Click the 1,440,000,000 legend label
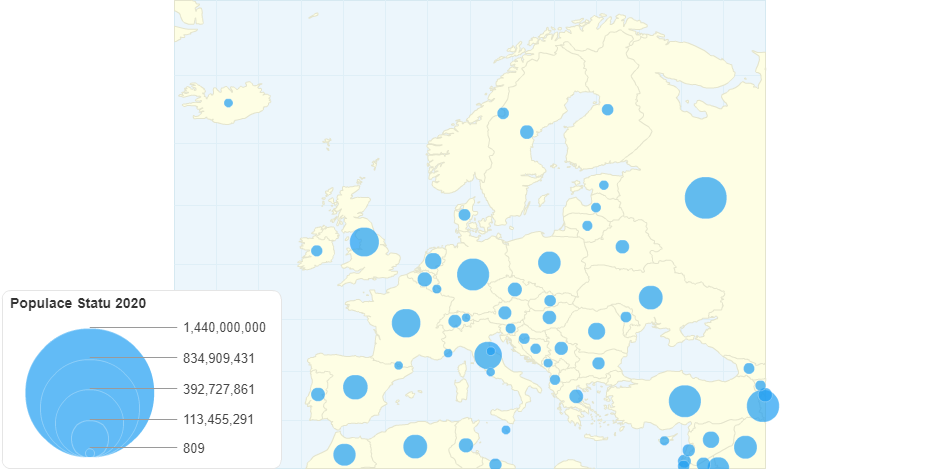 [224, 327]
